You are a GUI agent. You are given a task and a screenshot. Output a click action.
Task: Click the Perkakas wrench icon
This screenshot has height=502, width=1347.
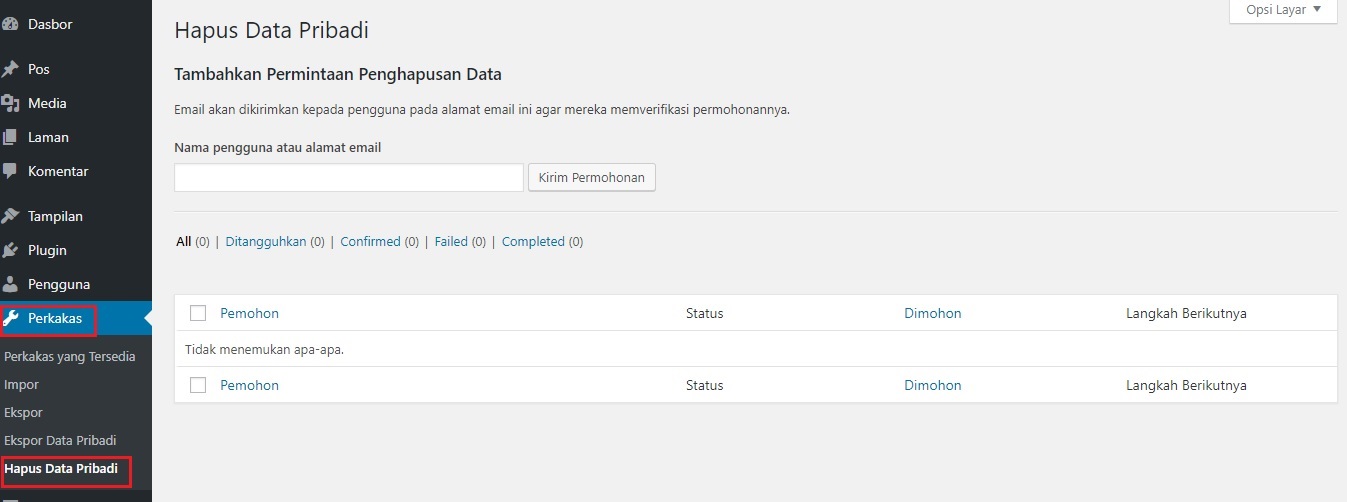point(11,319)
